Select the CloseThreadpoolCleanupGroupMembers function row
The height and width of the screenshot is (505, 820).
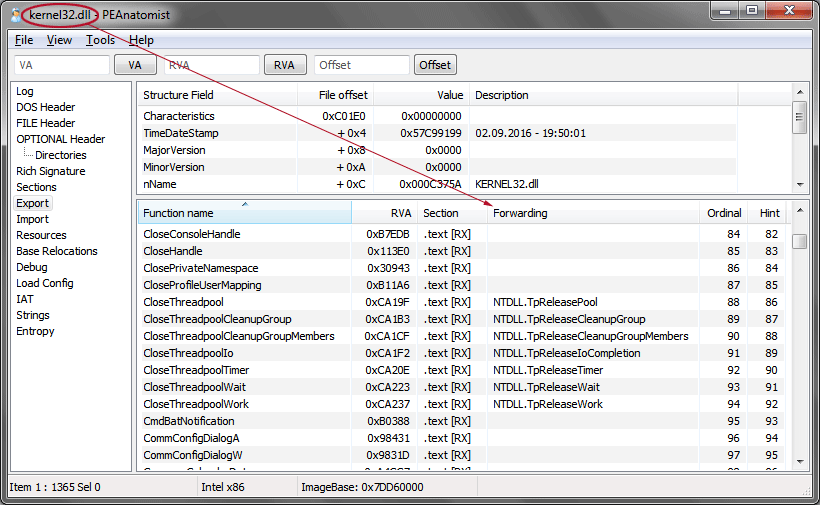(461, 336)
